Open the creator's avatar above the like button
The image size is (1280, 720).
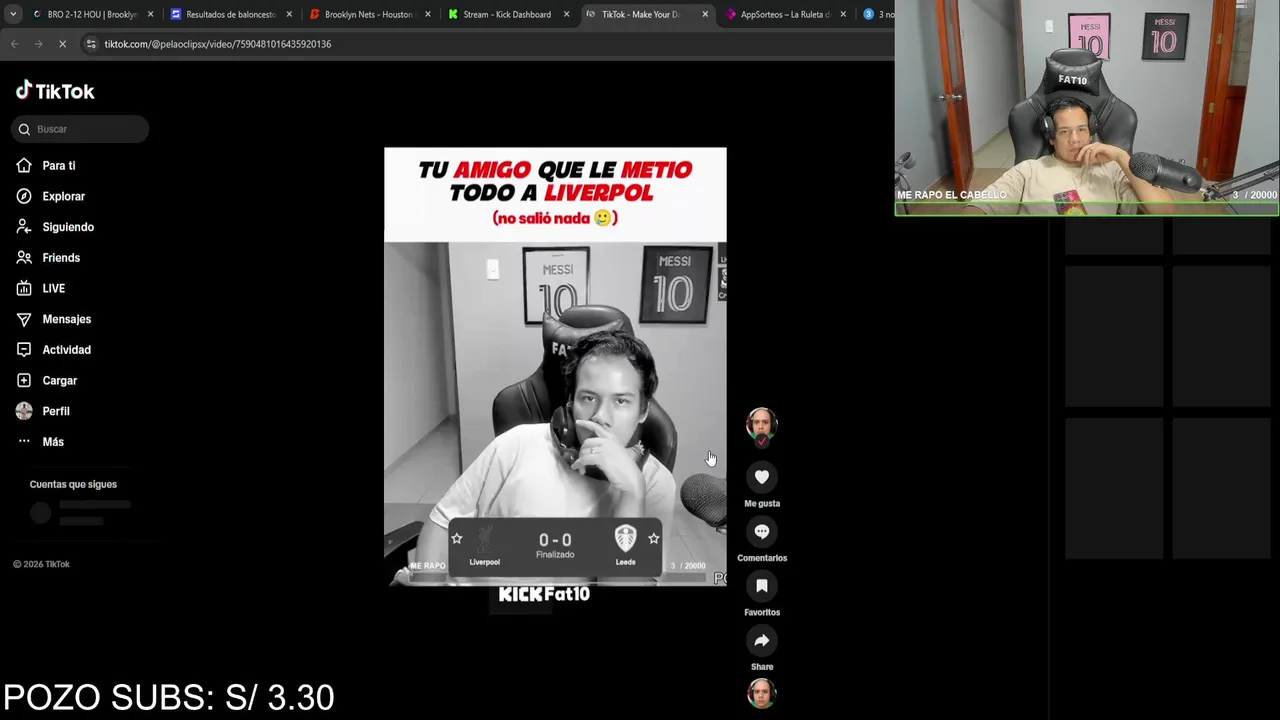point(762,424)
